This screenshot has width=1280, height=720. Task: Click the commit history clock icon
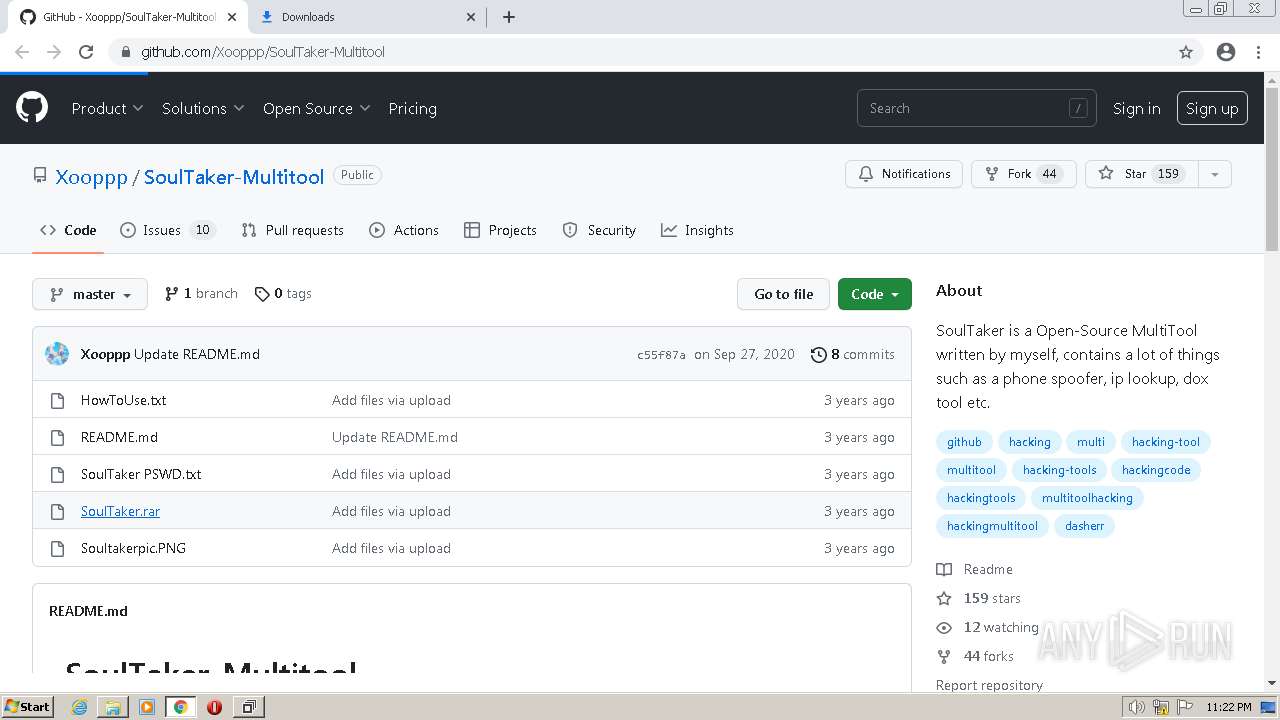pos(819,354)
